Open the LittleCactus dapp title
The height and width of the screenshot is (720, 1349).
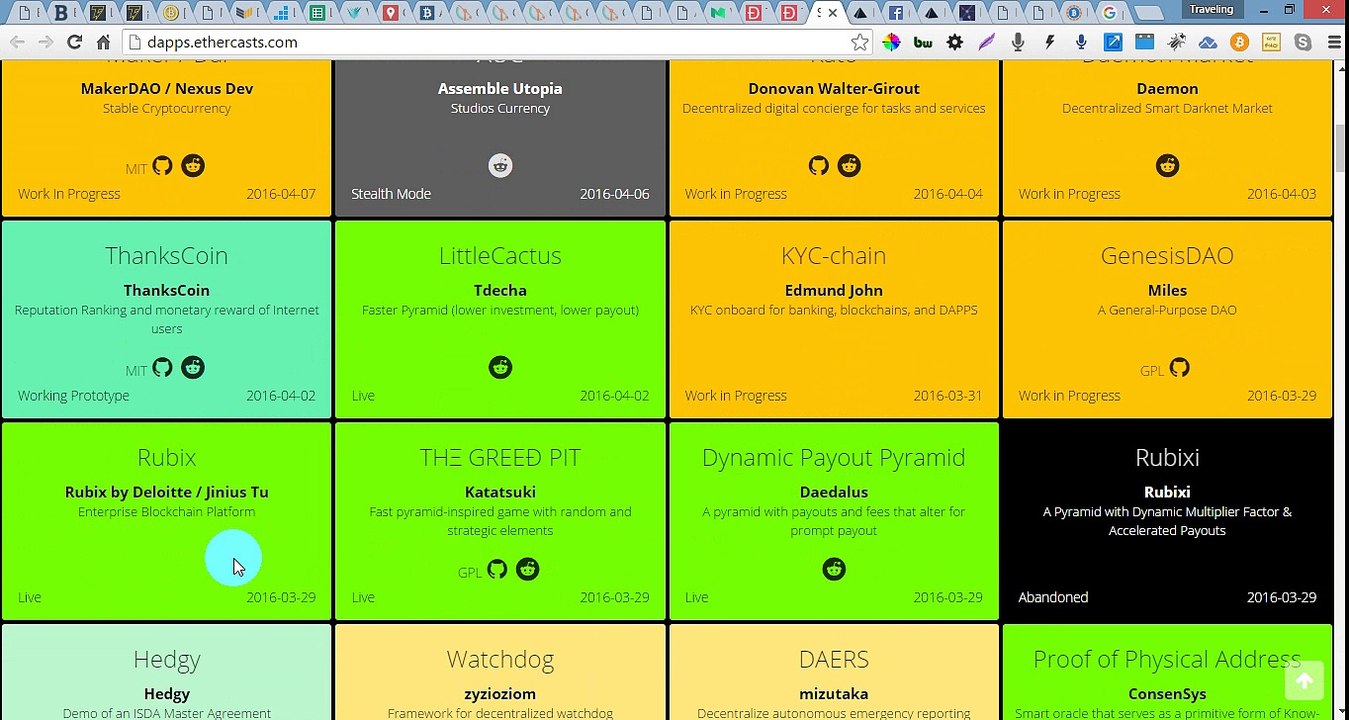pyautogui.click(x=500, y=256)
